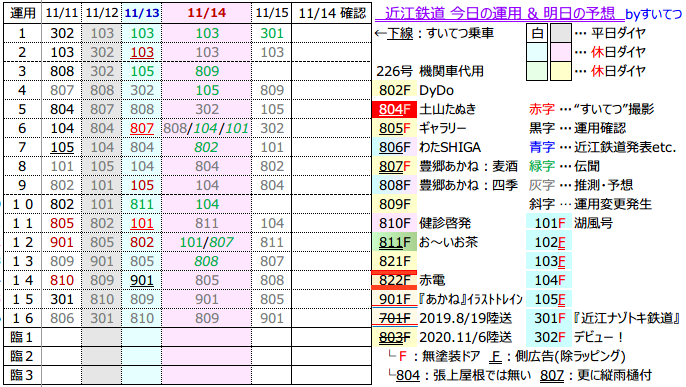Click the 赤字 legend label
This screenshot has height=387, width=686.
542,109
